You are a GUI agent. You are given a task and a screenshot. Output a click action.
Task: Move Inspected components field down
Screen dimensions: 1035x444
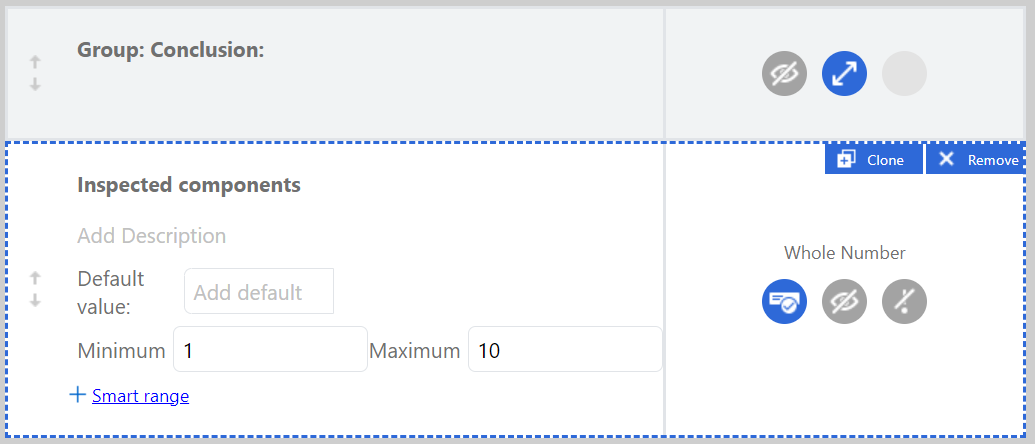(x=35, y=300)
